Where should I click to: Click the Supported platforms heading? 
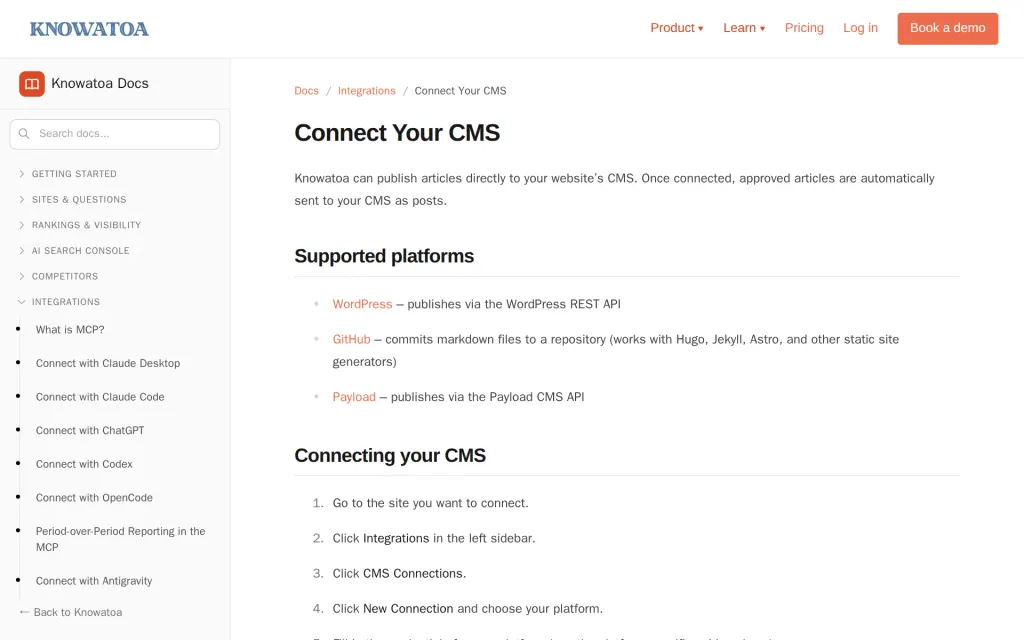pos(384,256)
